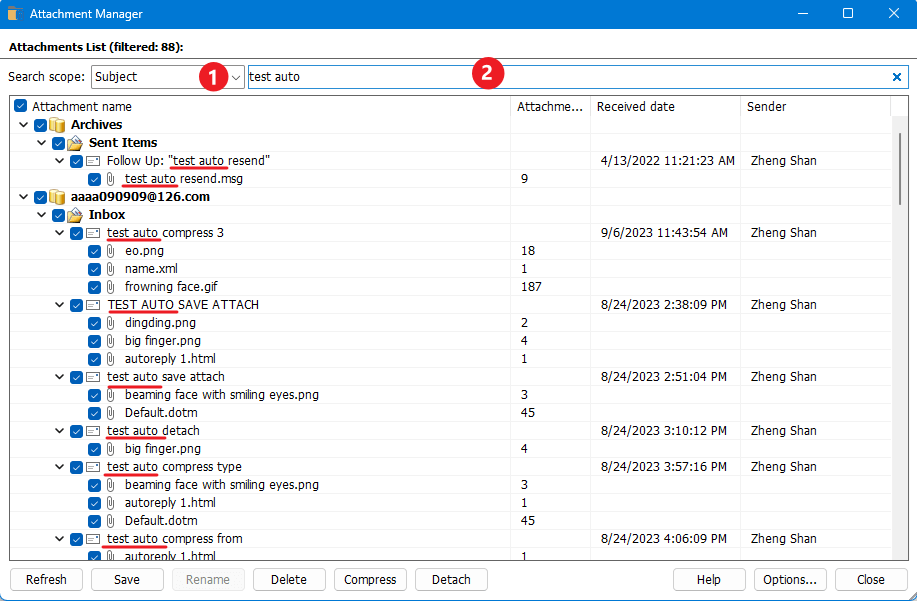Image resolution: width=917 pixels, height=601 pixels.
Task: Click the envelope icon of "test auto compress 3"
Action: point(94,232)
